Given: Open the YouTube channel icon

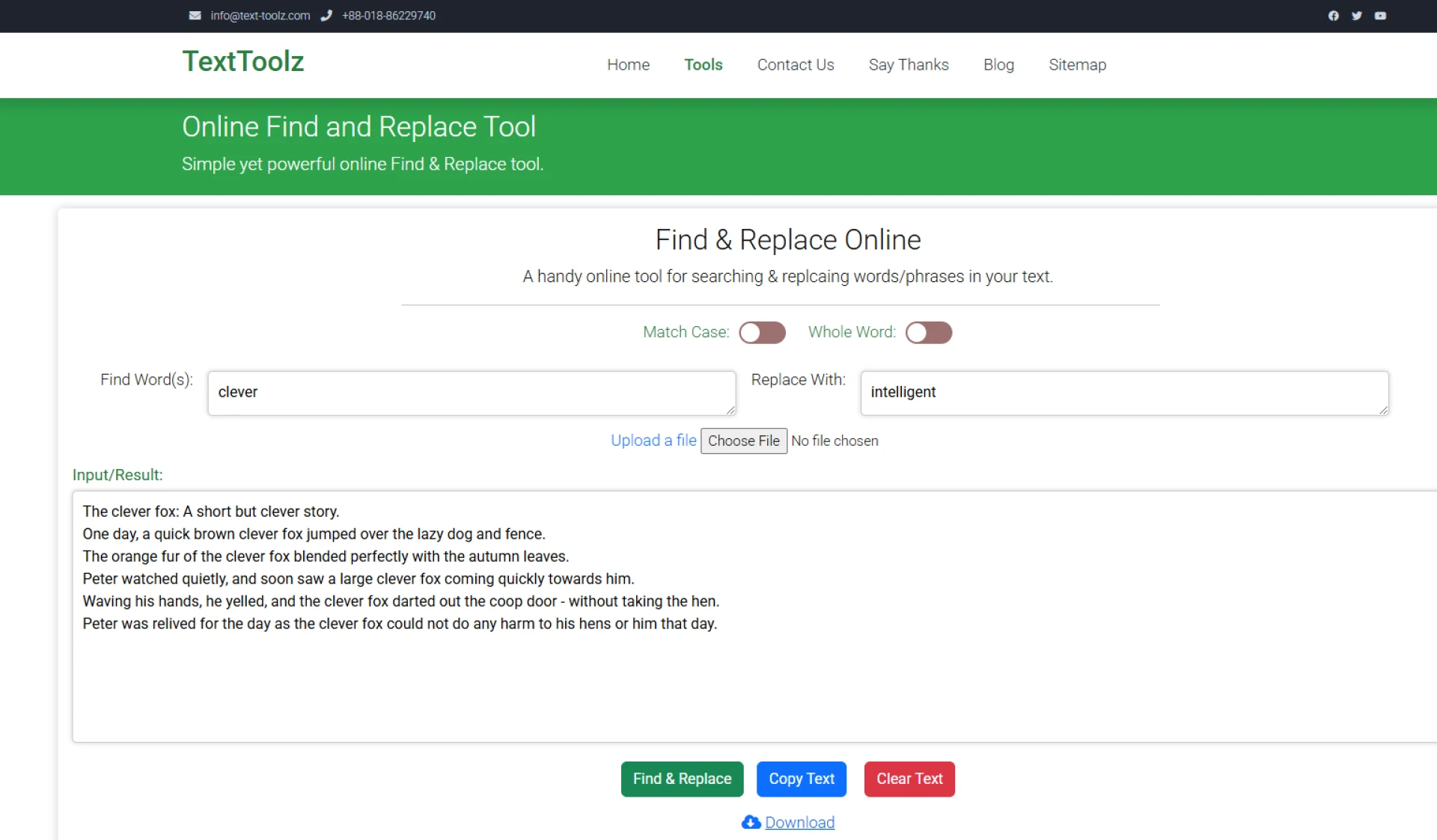Looking at the screenshot, I should pyautogui.click(x=1380, y=15).
